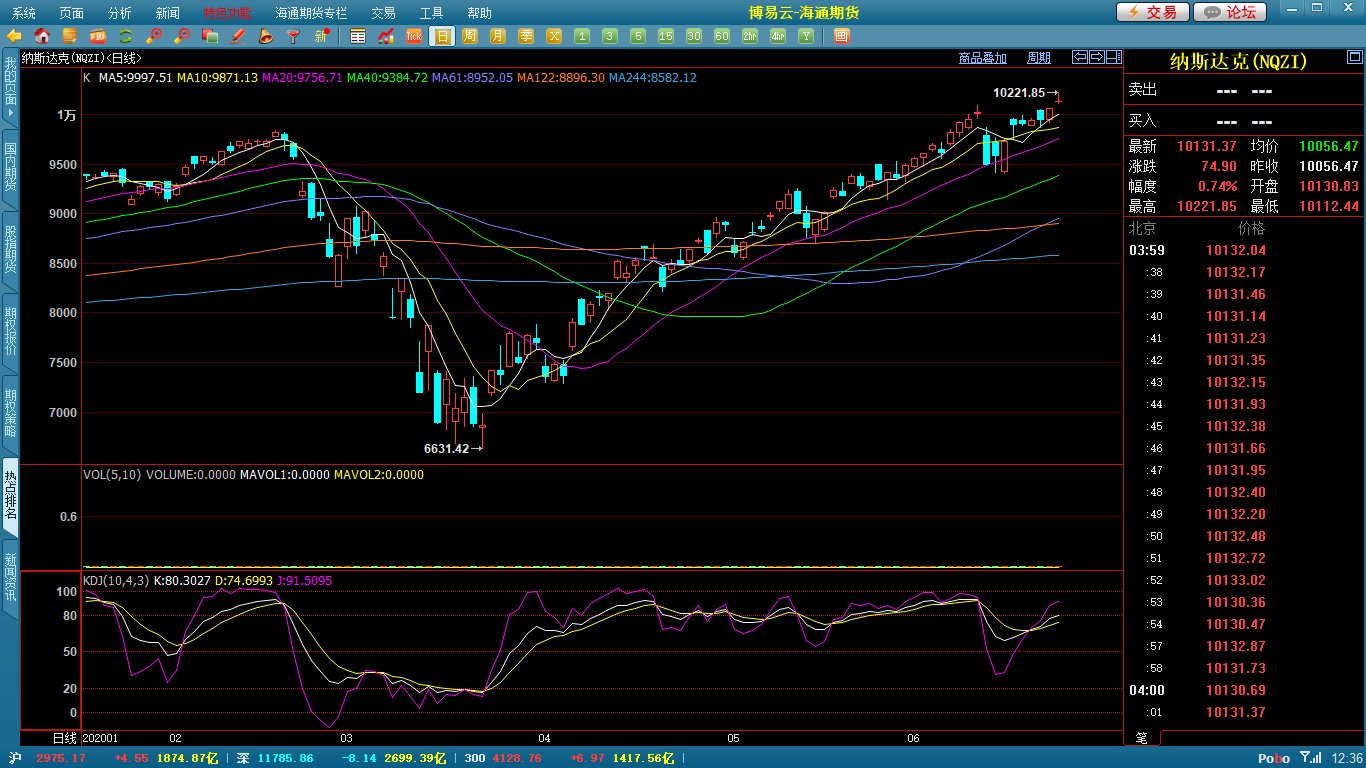The width and height of the screenshot is (1366, 768).
Task: Open the 热点排名 sidebar tab
Action: [10, 495]
